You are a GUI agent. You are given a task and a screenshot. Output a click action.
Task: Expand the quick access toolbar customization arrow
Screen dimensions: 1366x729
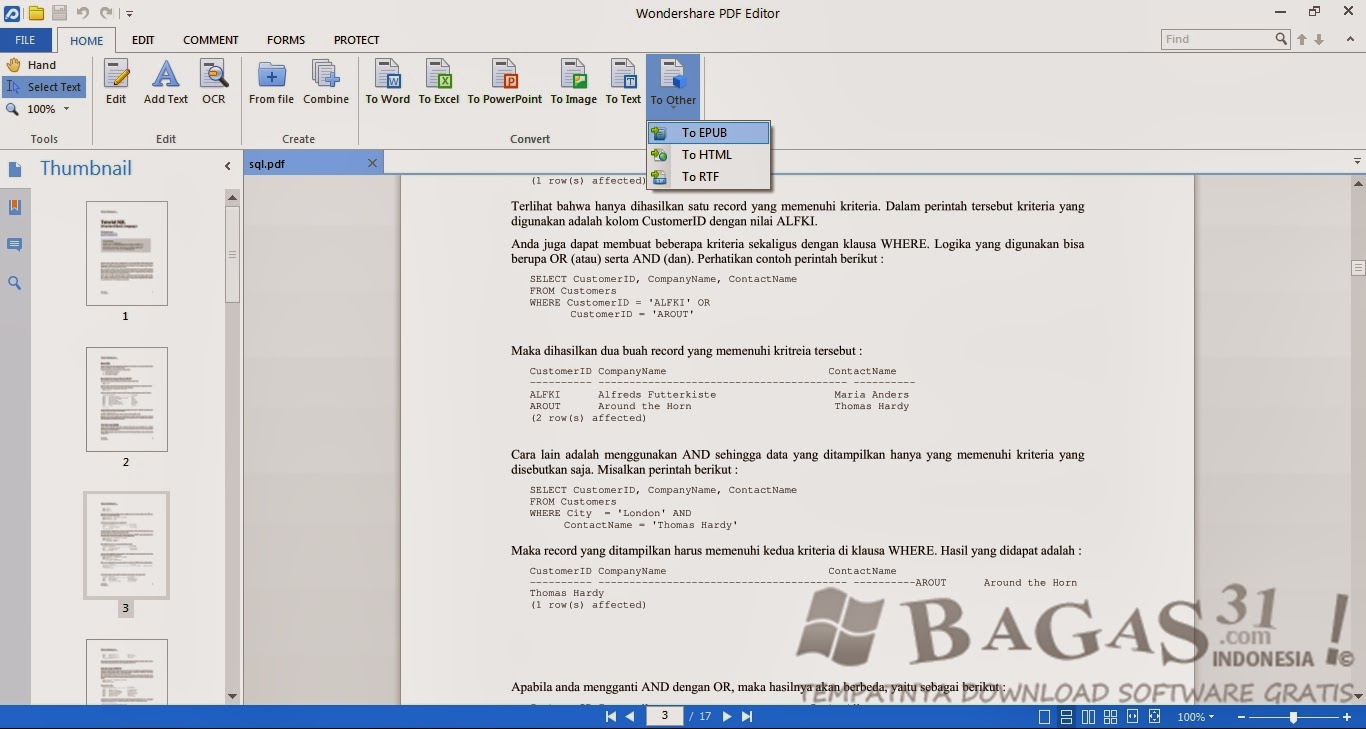pos(129,14)
